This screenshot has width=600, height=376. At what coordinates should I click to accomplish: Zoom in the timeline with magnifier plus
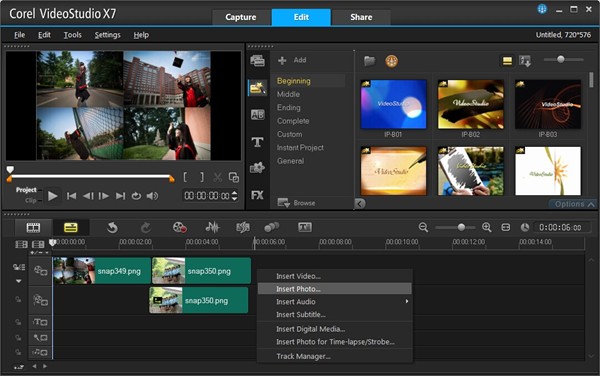coord(487,227)
